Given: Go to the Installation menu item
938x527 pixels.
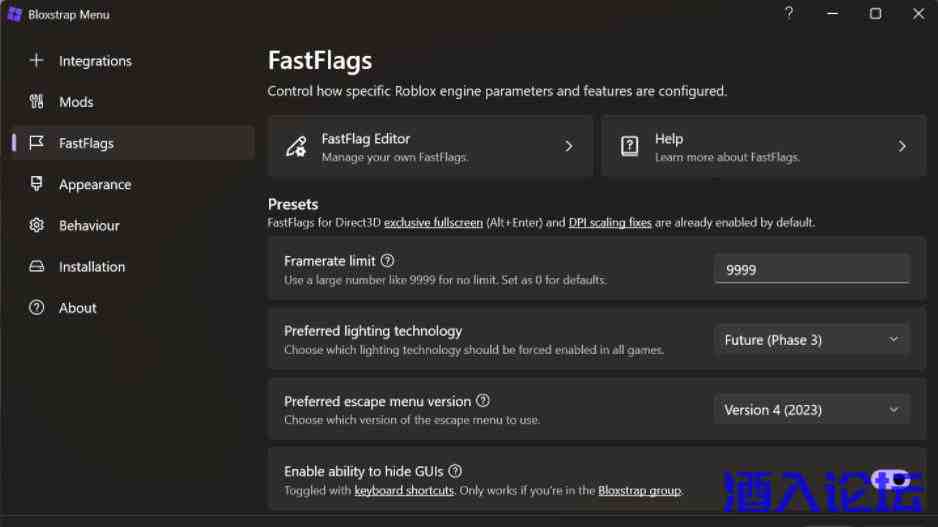Looking at the screenshot, I should 92,267.
